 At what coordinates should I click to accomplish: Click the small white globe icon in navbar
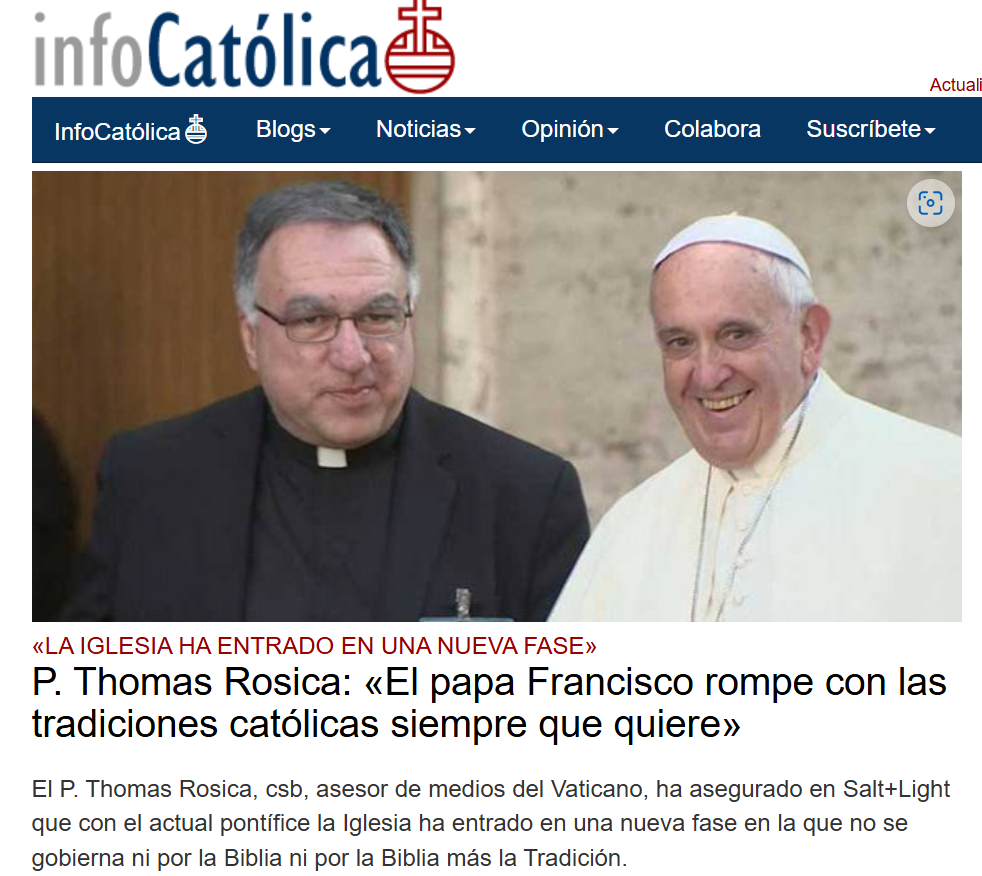[196, 130]
